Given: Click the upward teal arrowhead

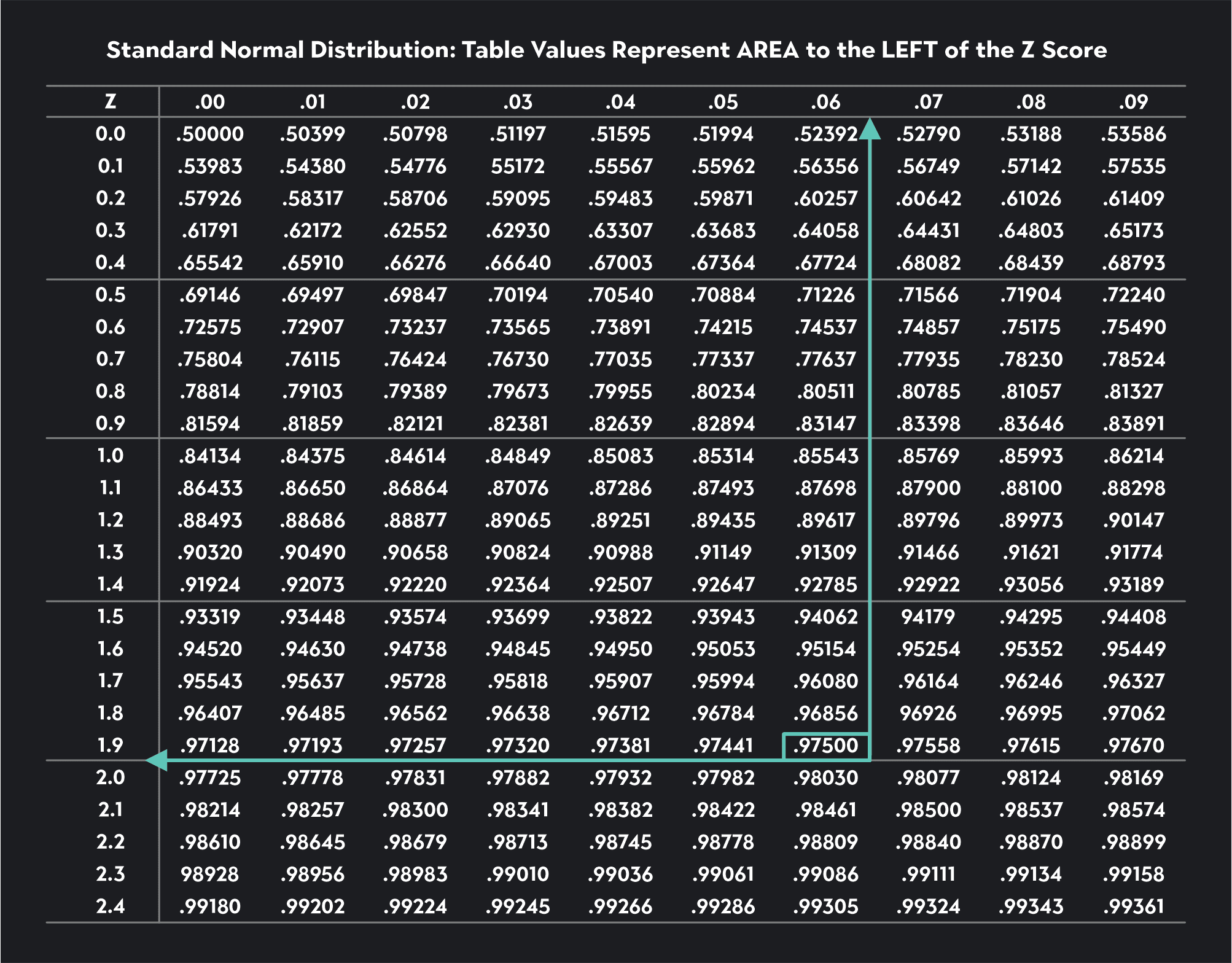Looking at the screenshot, I should pyautogui.click(x=870, y=130).
